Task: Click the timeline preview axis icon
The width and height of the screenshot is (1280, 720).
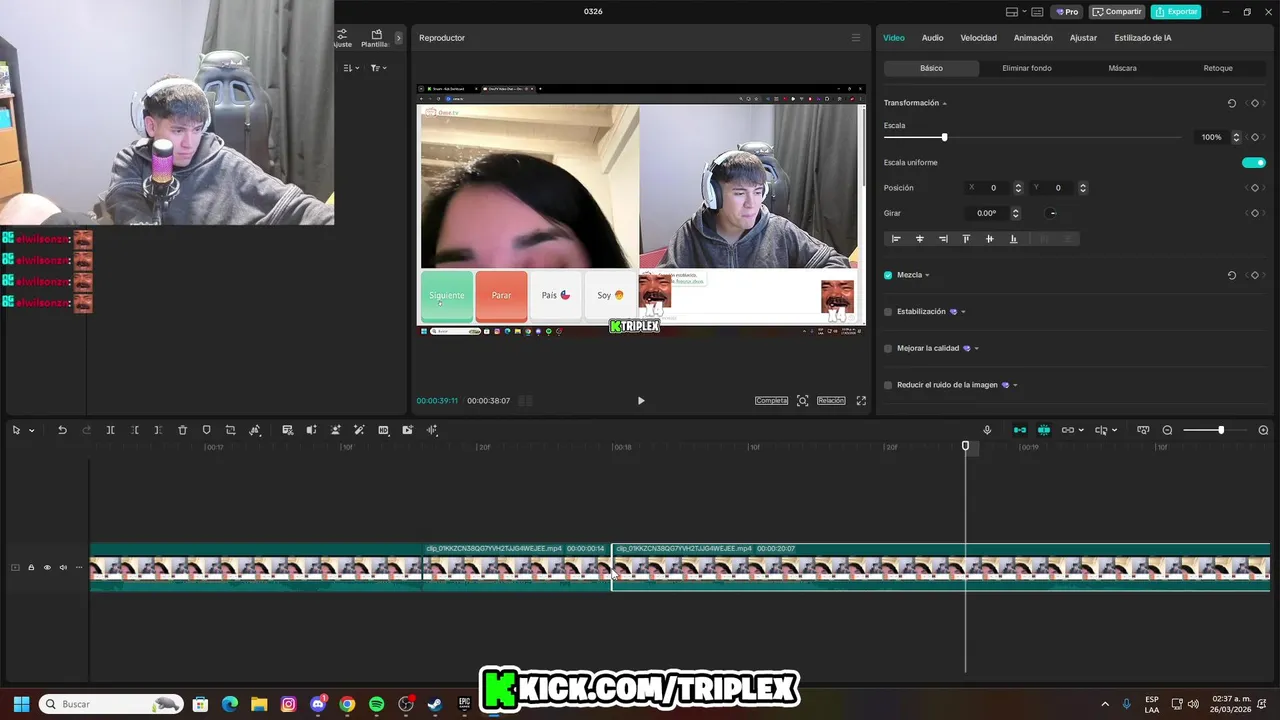Action: [x=1143, y=430]
